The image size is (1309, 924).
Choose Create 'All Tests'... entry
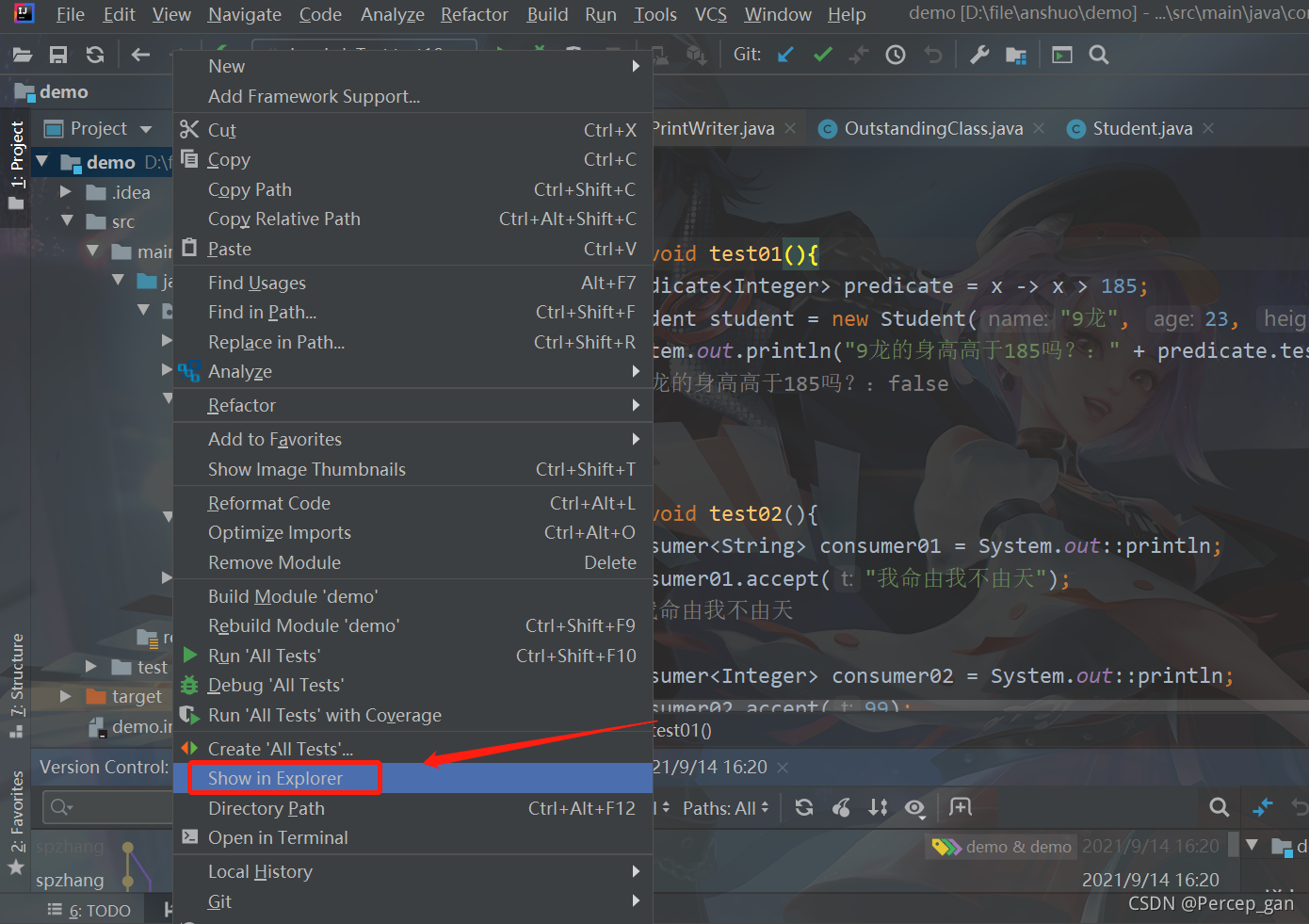pos(412,749)
